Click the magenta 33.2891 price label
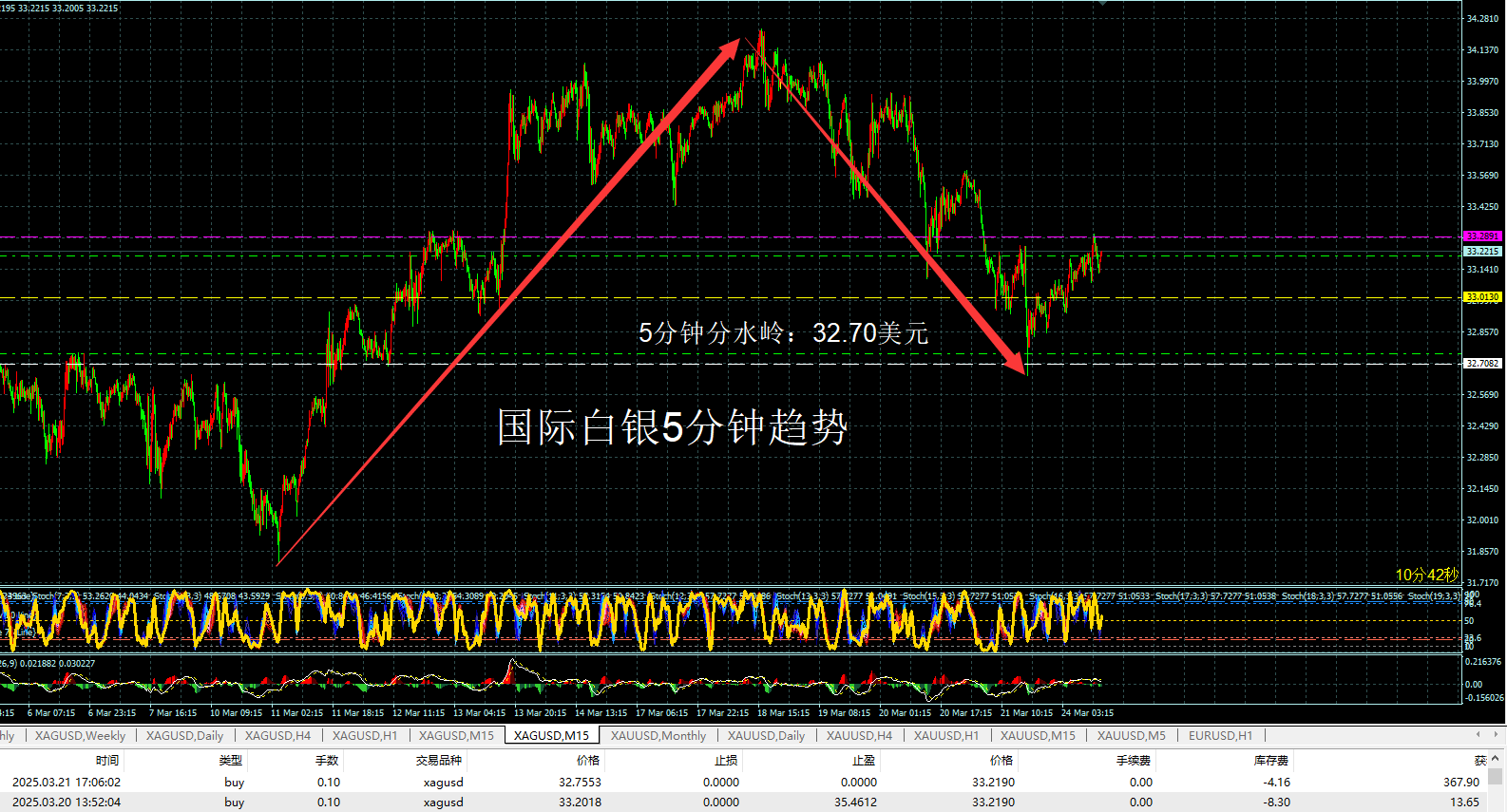The image size is (1507, 812). (x=1481, y=236)
